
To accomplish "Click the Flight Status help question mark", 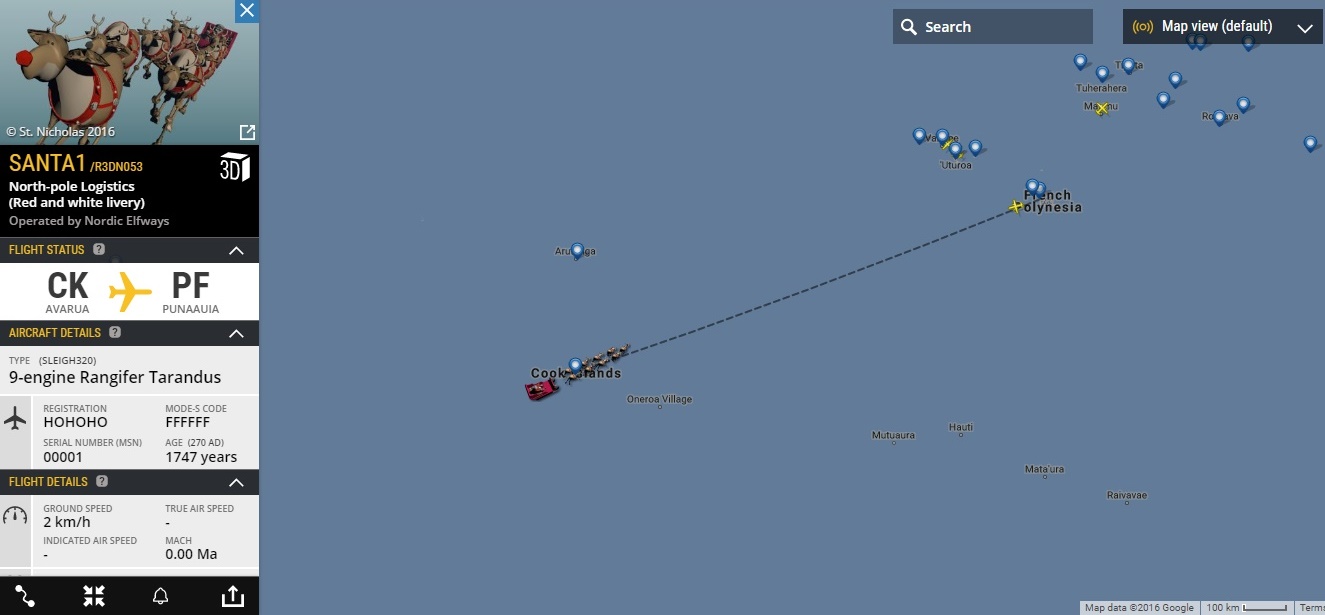I will pyautogui.click(x=99, y=249).
